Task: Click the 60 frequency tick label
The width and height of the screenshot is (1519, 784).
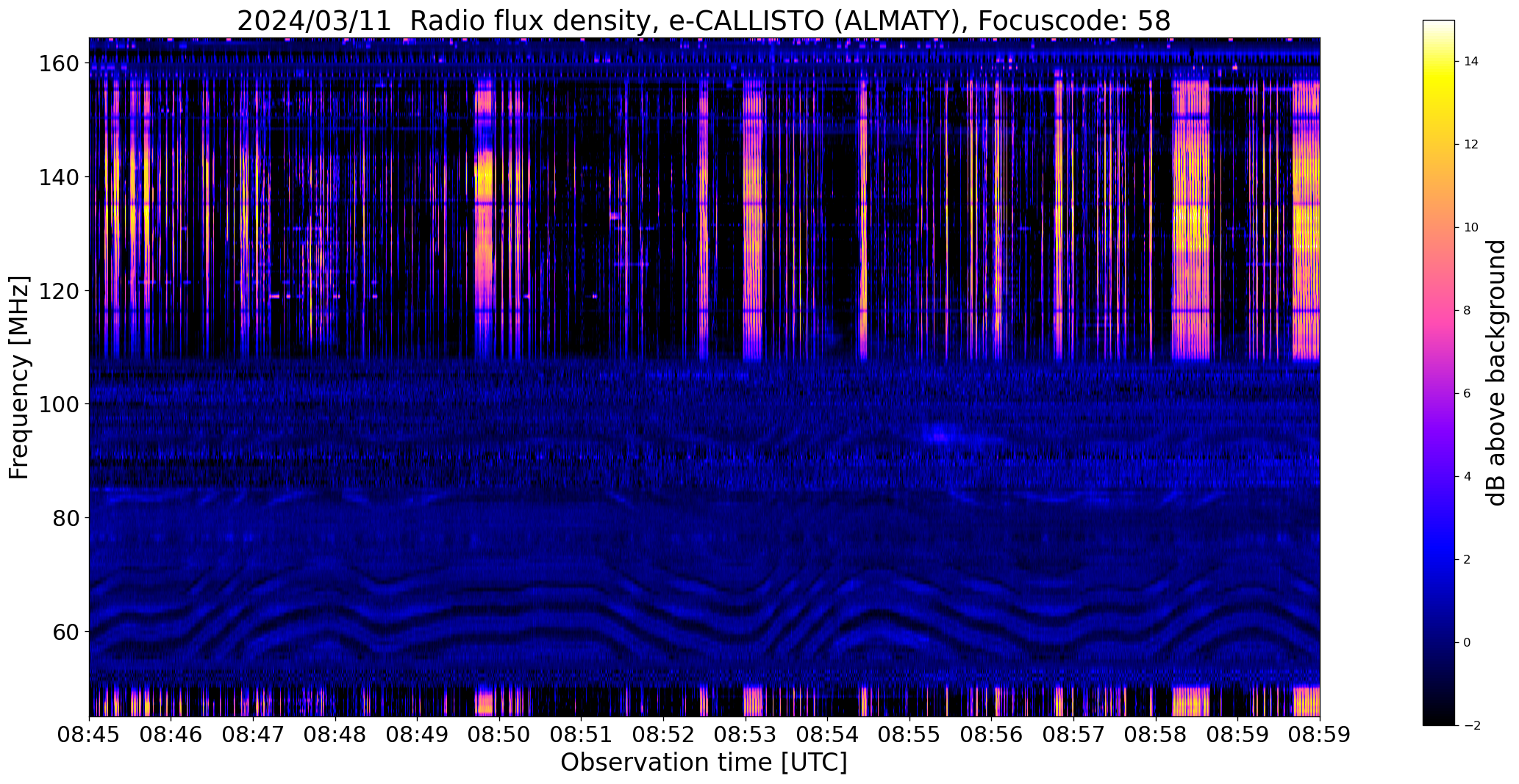Action: tap(66, 632)
